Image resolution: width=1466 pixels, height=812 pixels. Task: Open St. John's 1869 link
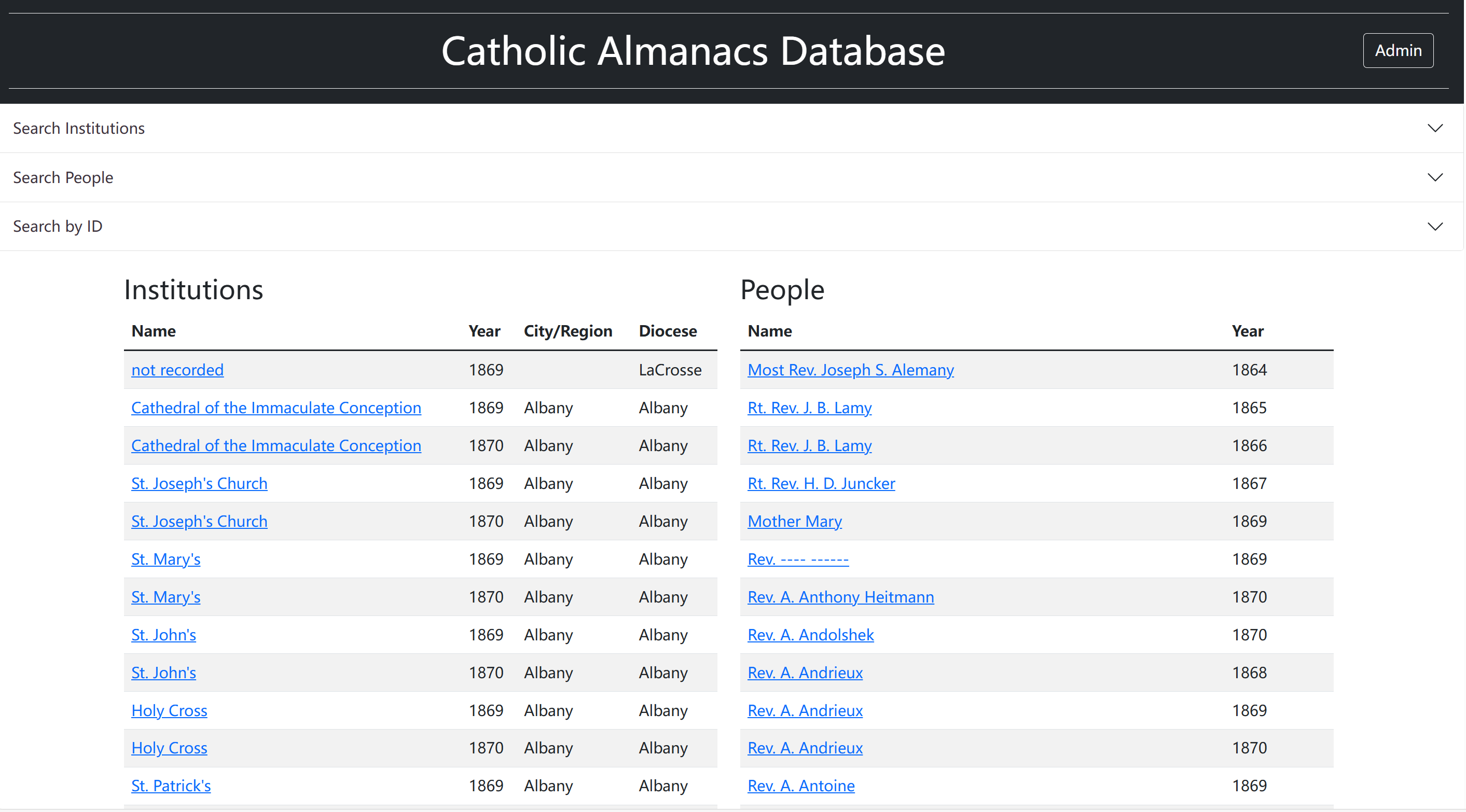click(x=163, y=635)
